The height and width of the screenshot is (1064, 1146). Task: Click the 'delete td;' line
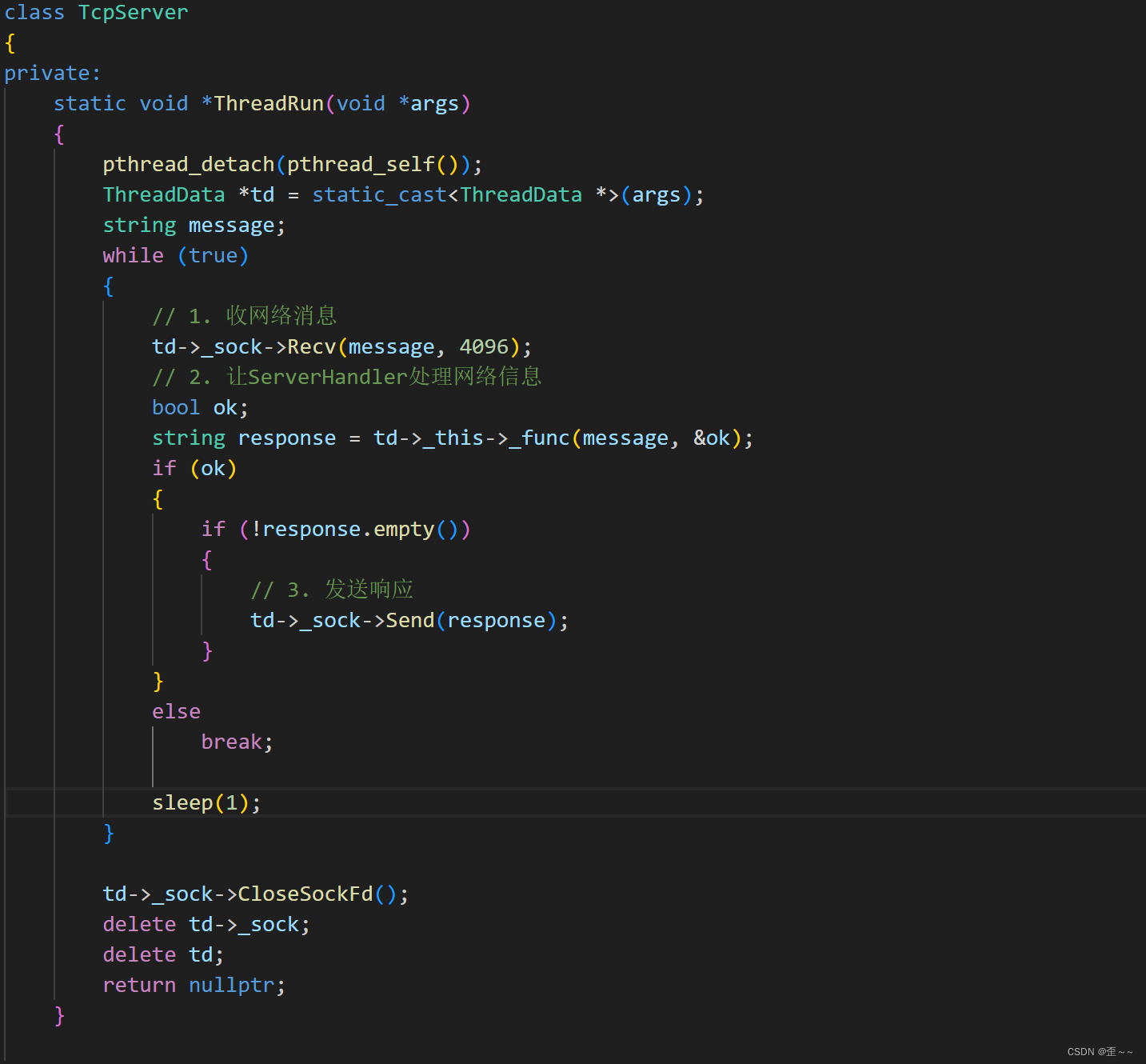(x=164, y=955)
